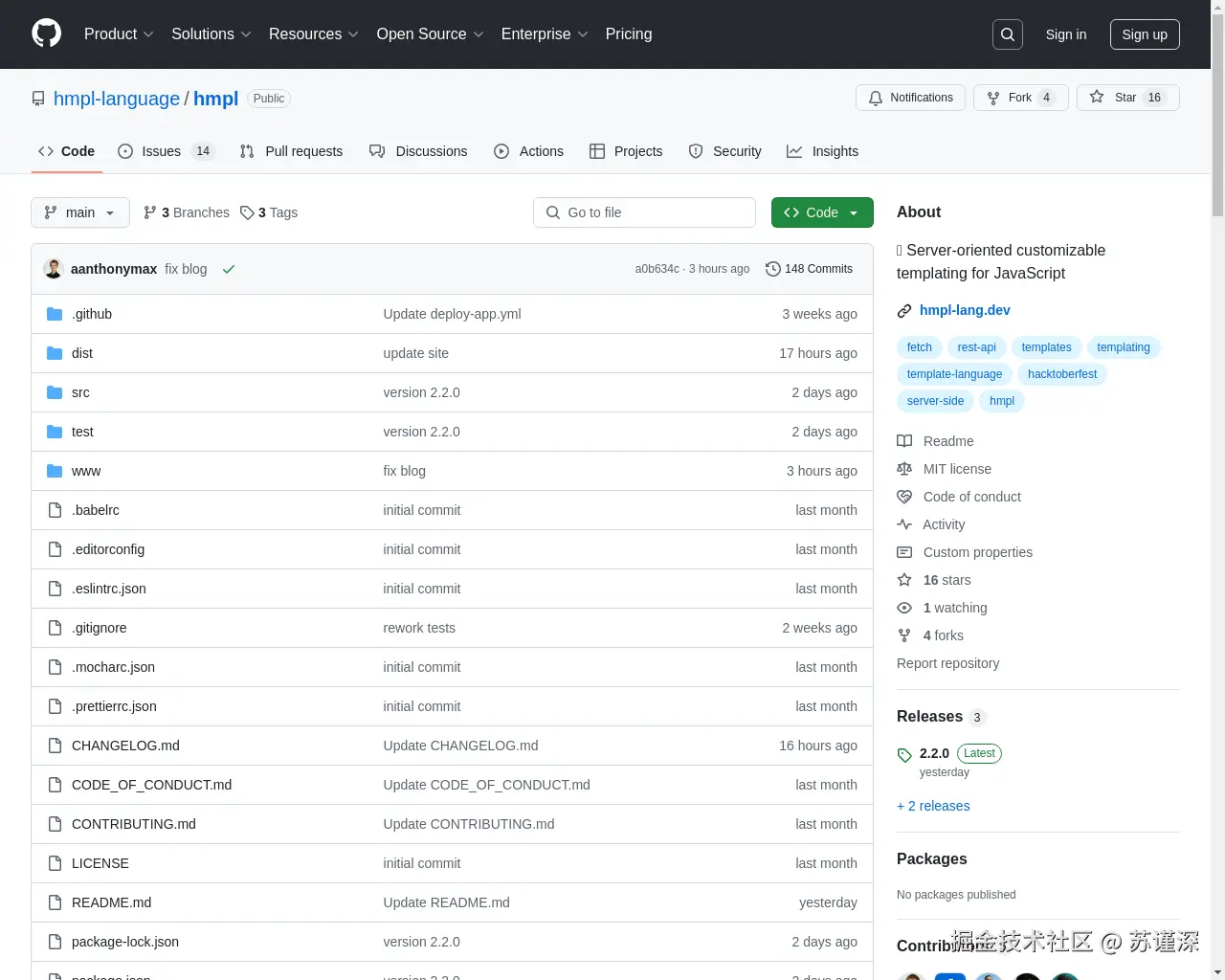Open Security via the shield icon

[695, 151]
